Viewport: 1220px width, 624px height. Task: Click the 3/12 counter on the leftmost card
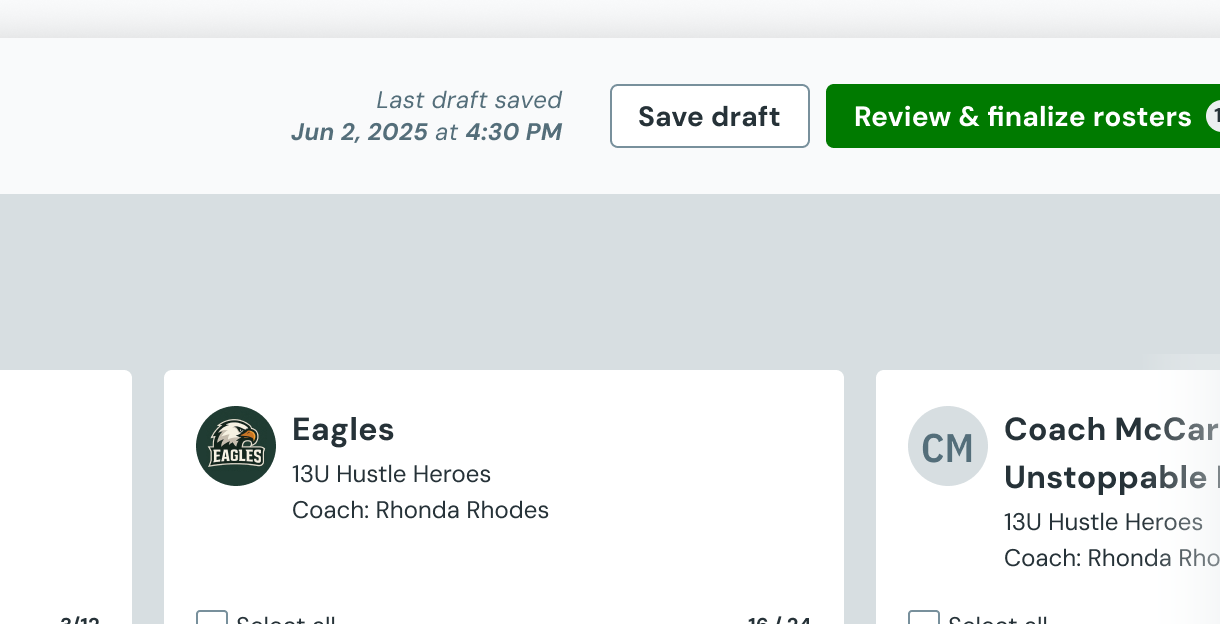tap(79, 619)
